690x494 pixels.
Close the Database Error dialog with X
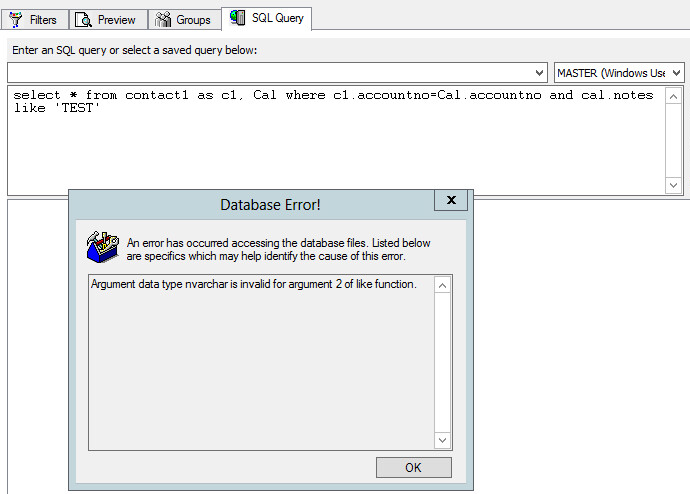point(451,201)
